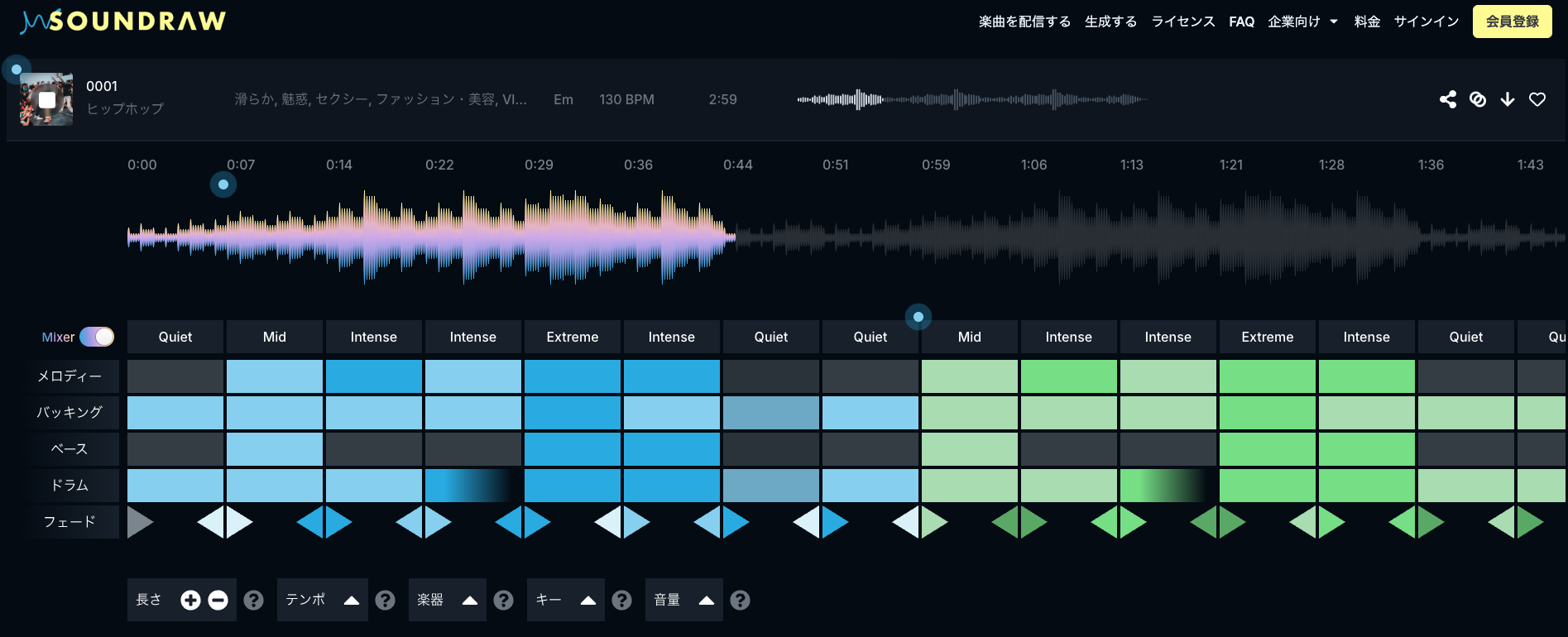Screen dimensions: 1568x637
Task: Click the 会員登録 button
Action: pos(1512,22)
